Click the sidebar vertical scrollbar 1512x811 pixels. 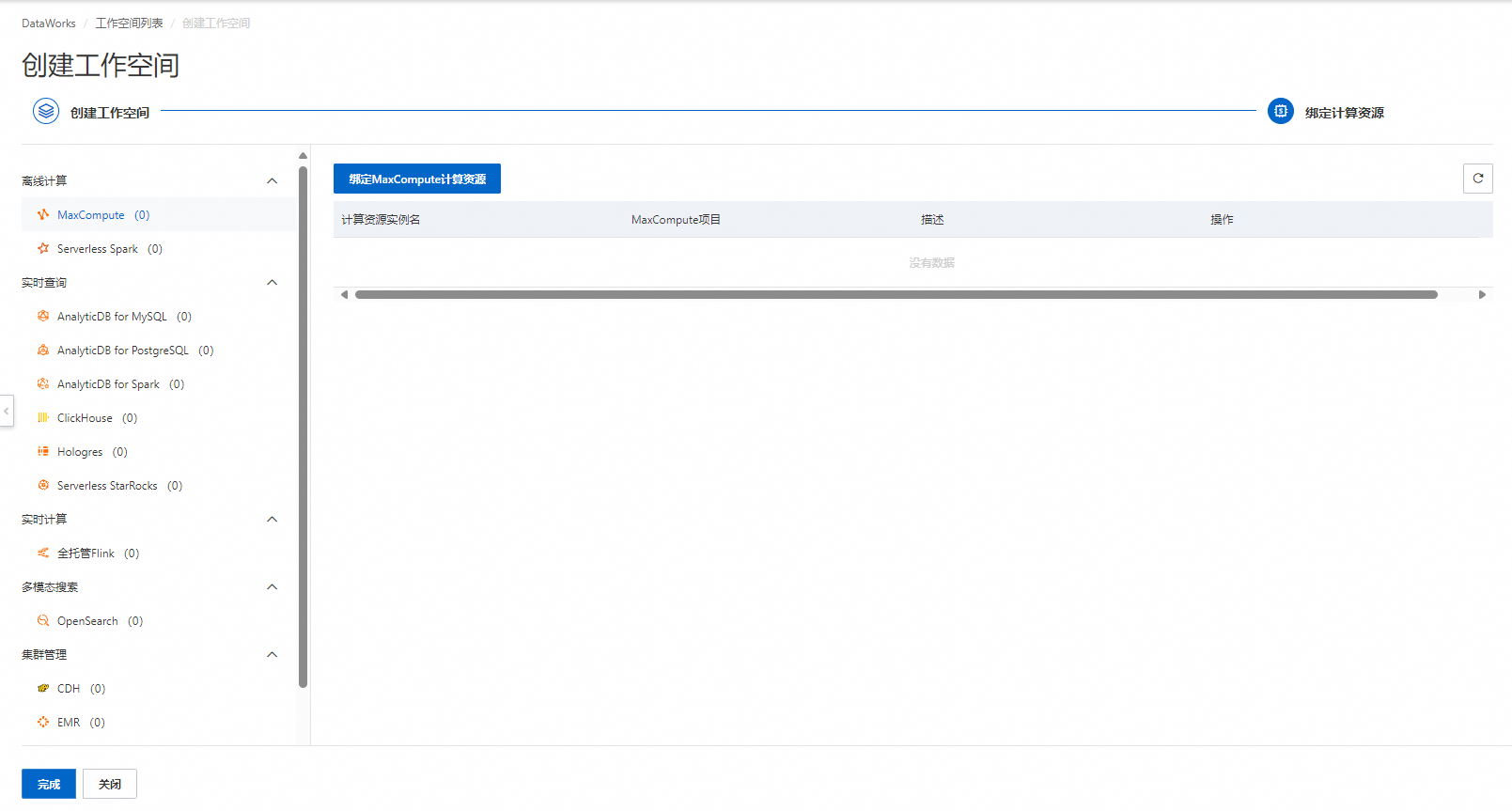pos(303,428)
